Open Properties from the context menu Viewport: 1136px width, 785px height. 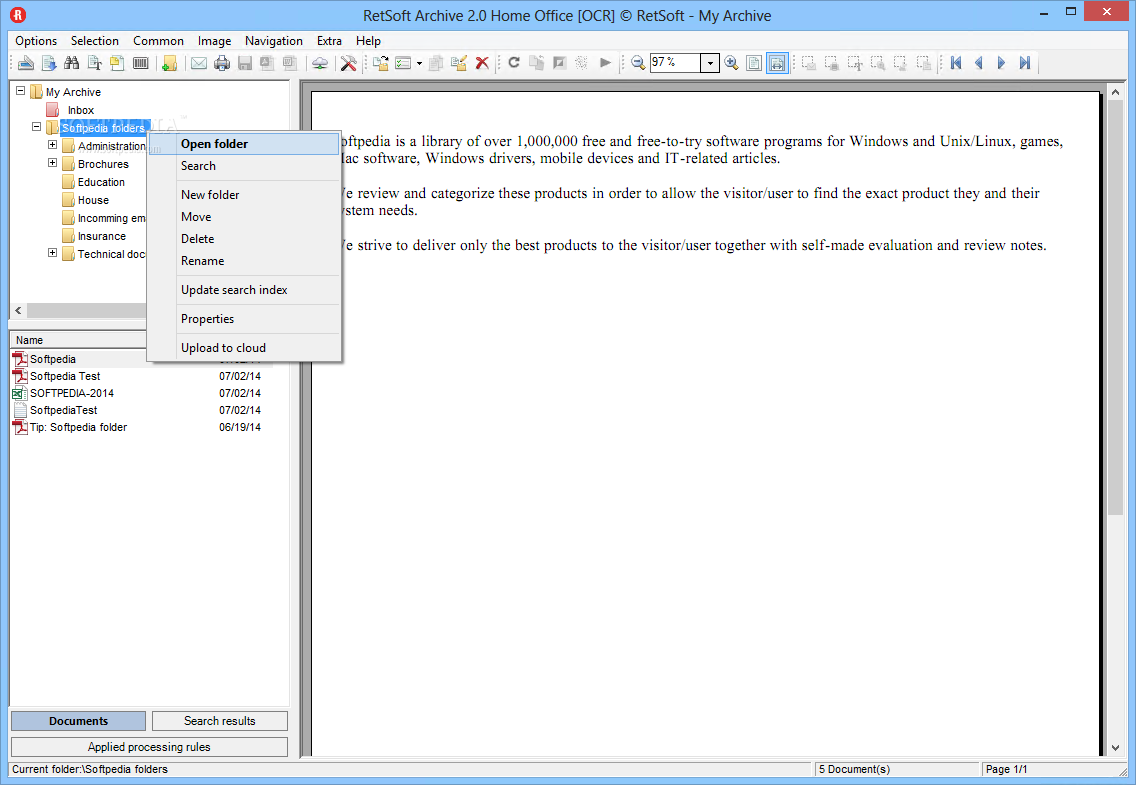point(244,319)
